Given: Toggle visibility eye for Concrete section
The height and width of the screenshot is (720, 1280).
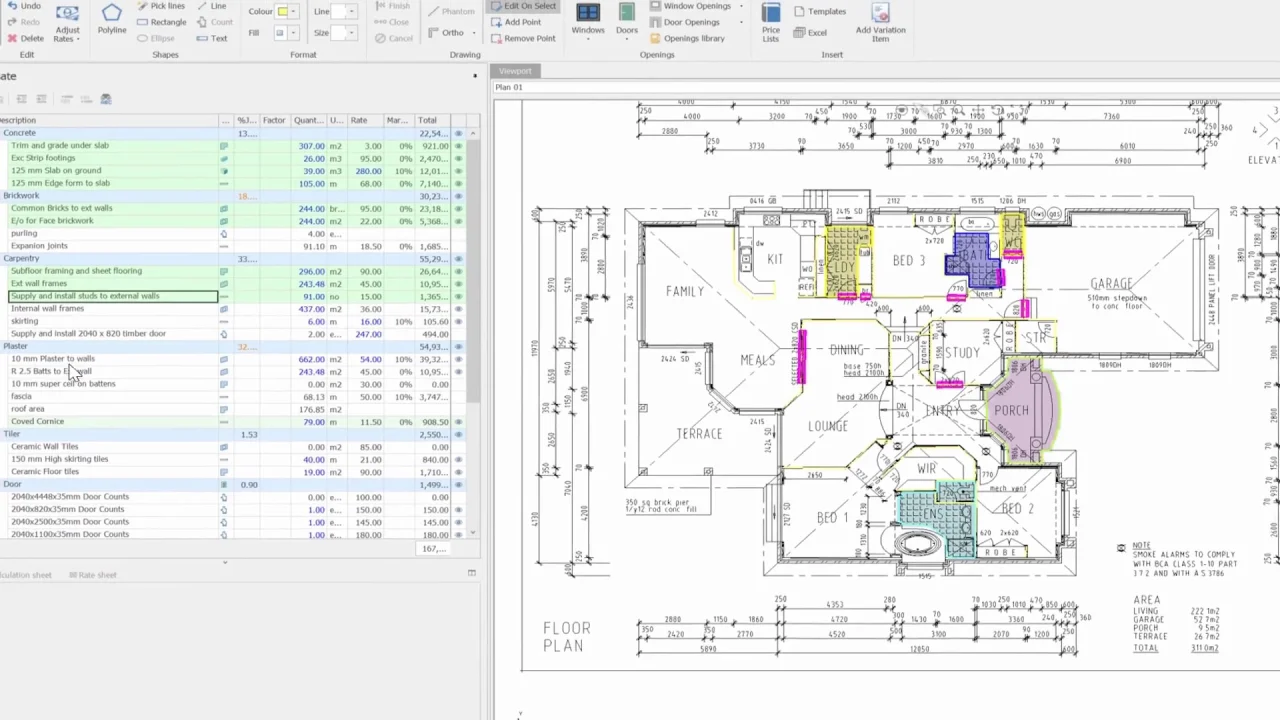Looking at the screenshot, I should (459, 133).
